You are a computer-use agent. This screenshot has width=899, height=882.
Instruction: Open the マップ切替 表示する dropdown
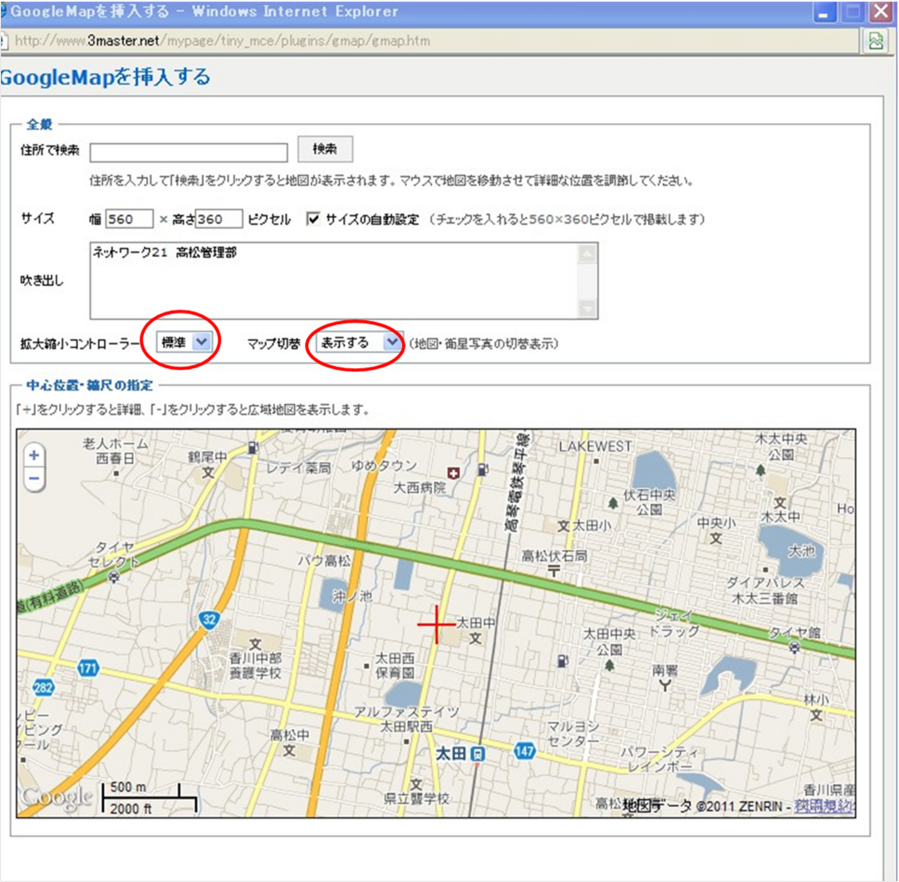coord(359,342)
